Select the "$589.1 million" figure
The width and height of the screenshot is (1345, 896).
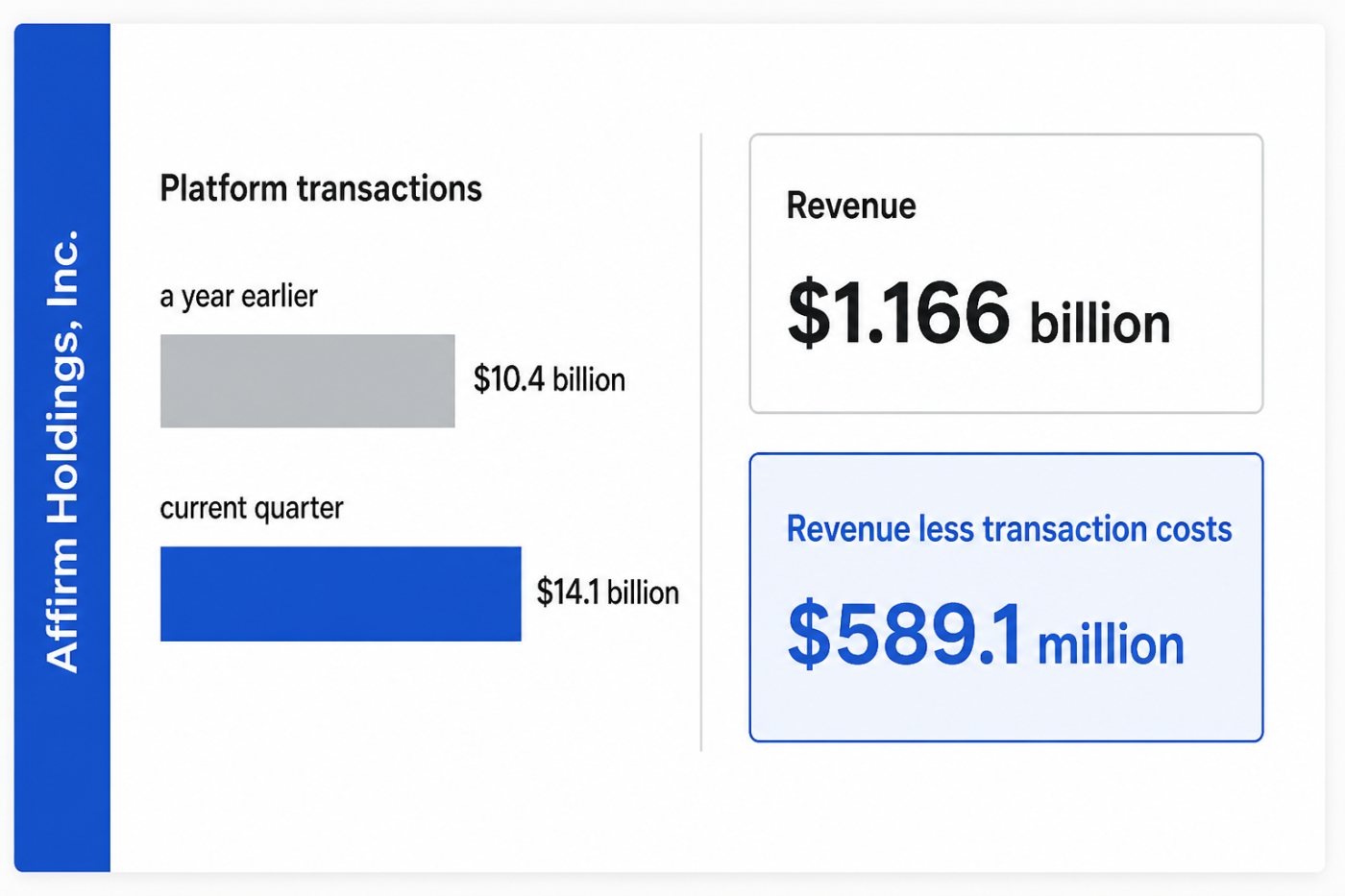(986, 634)
